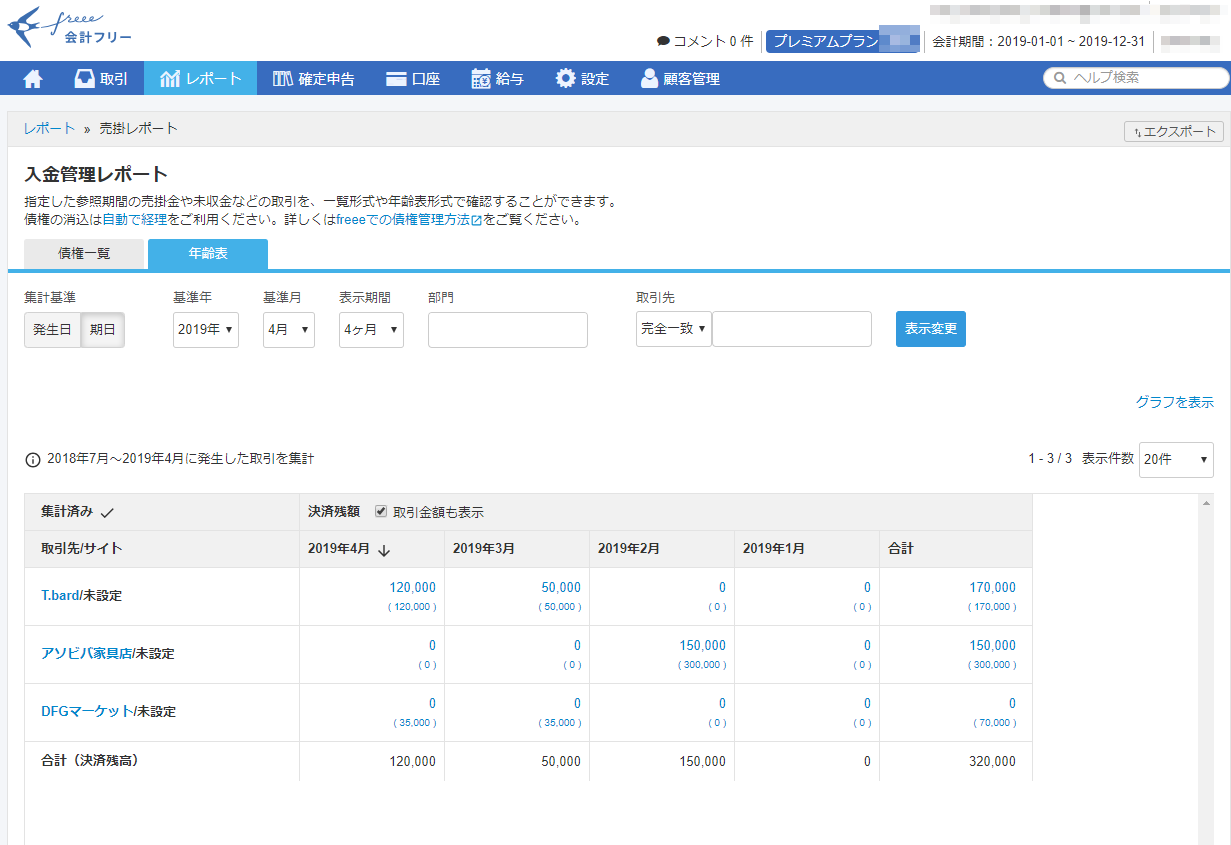The image size is (1231, 845).
Task: Click the 部門 input field
Action: point(507,330)
